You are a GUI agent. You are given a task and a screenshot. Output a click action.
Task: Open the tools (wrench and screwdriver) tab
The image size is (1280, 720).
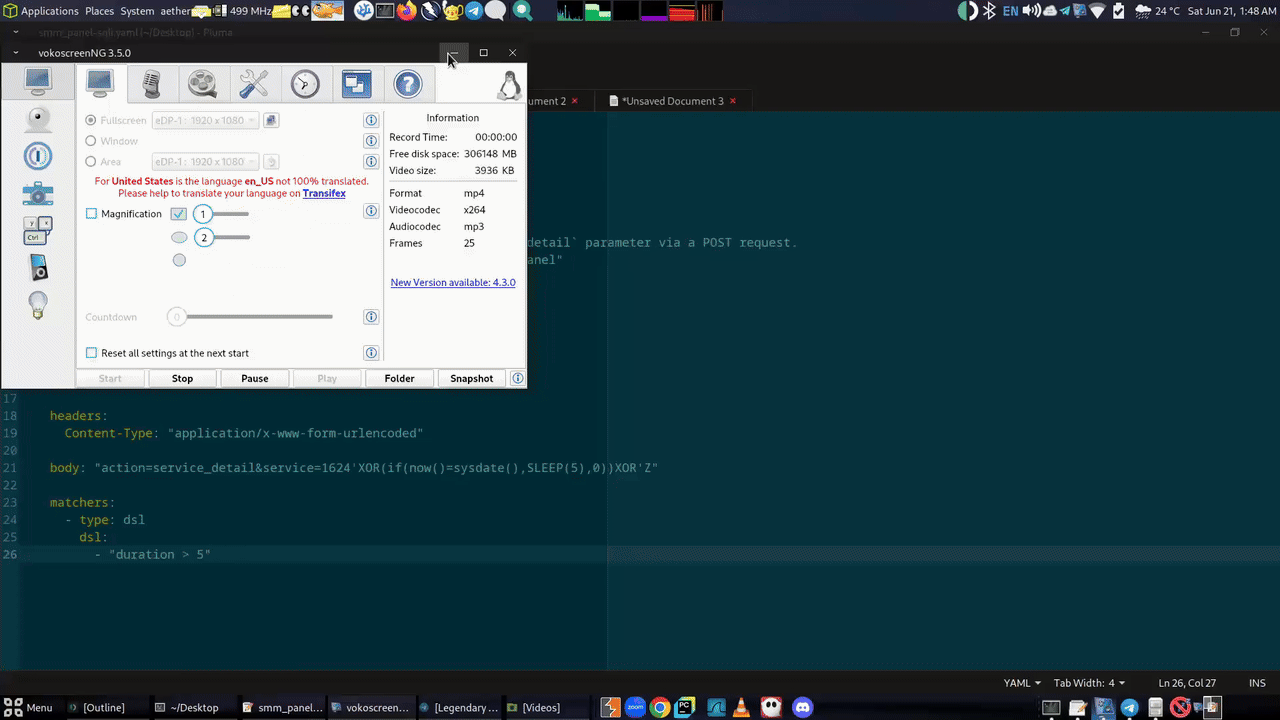coord(254,84)
